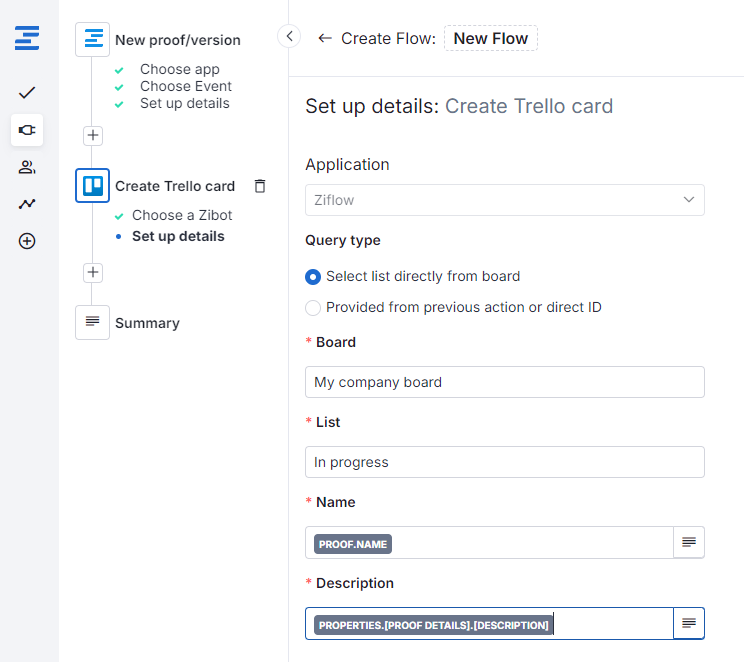Add step after Create Trello card
Image resolution: width=744 pixels, height=662 pixels.
(x=93, y=272)
